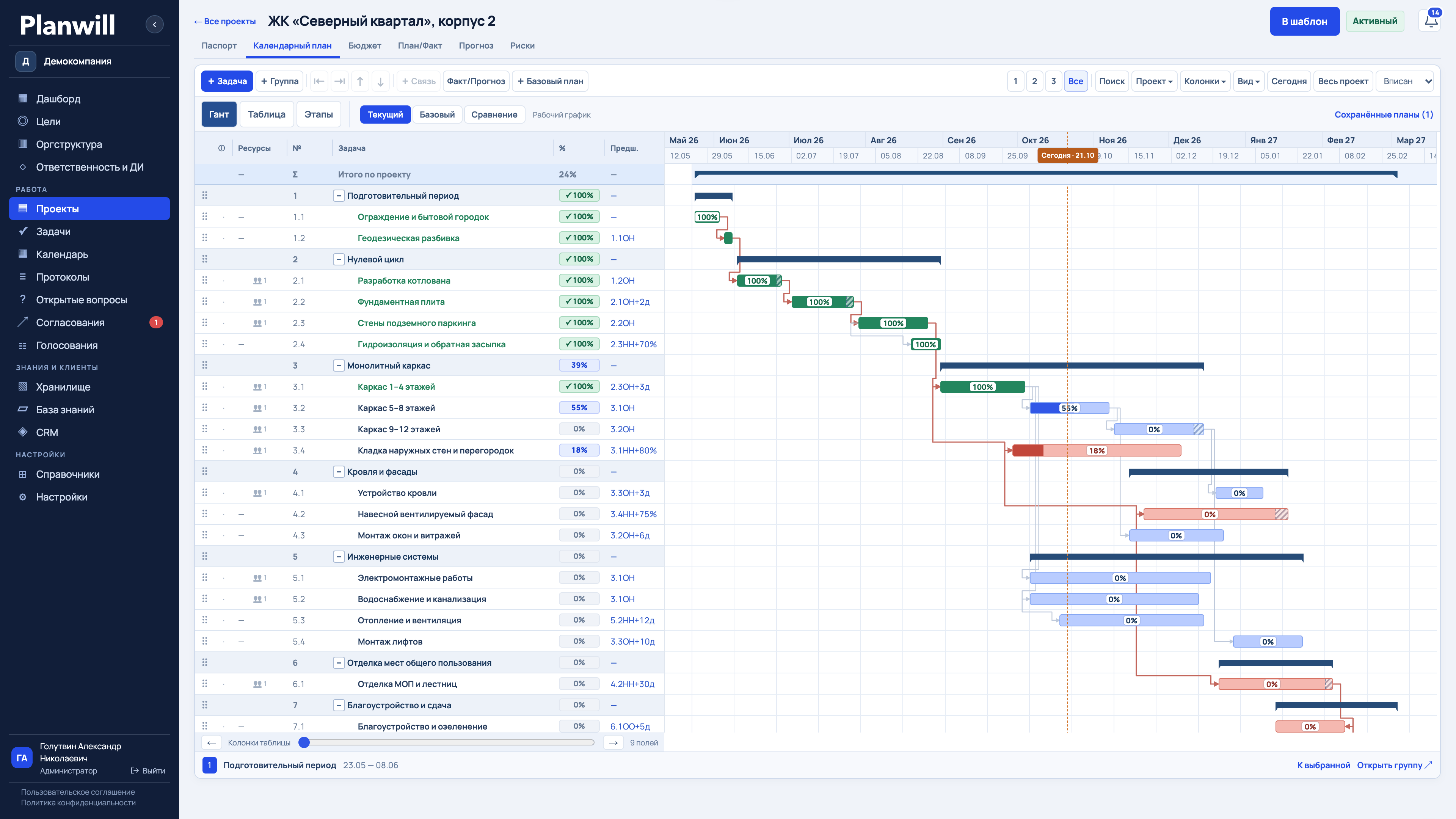Click the indent task arrow icon
Image resolution: width=1456 pixels, height=819 pixels.
(339, 81)
